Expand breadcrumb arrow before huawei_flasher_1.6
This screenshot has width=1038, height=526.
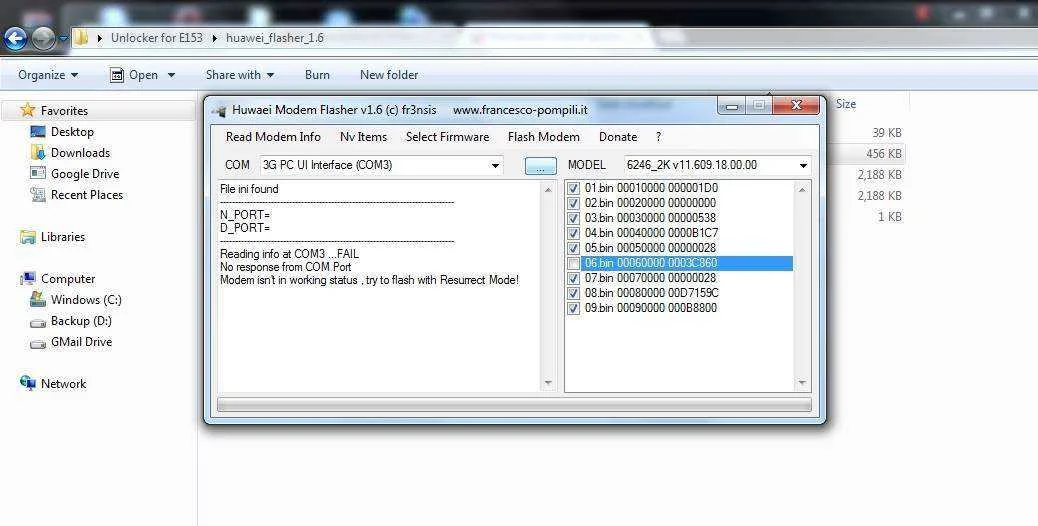coord(214,38)
